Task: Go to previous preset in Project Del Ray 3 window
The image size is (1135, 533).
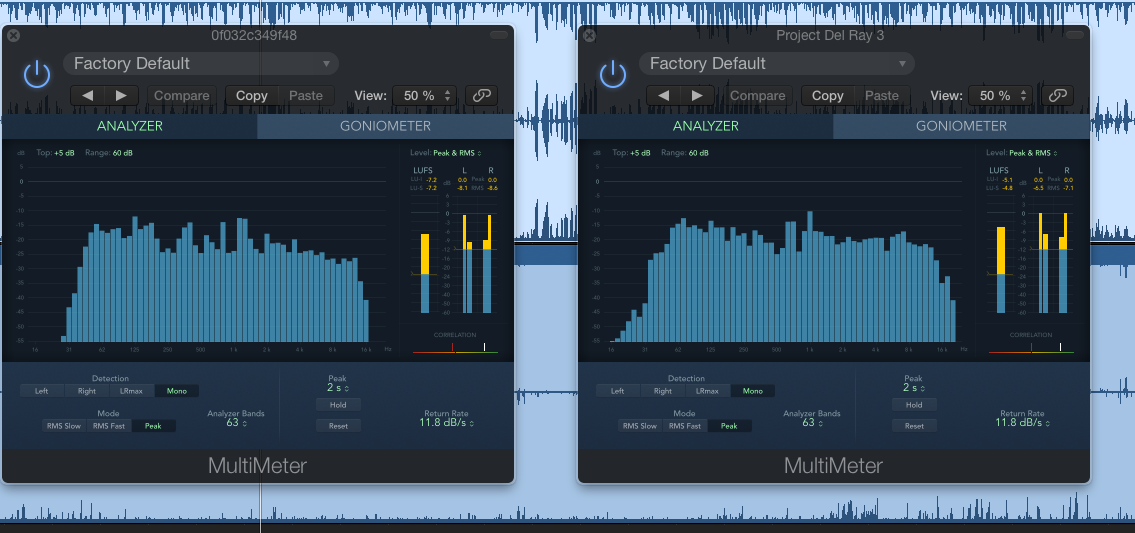Action: tap(664, 96)
